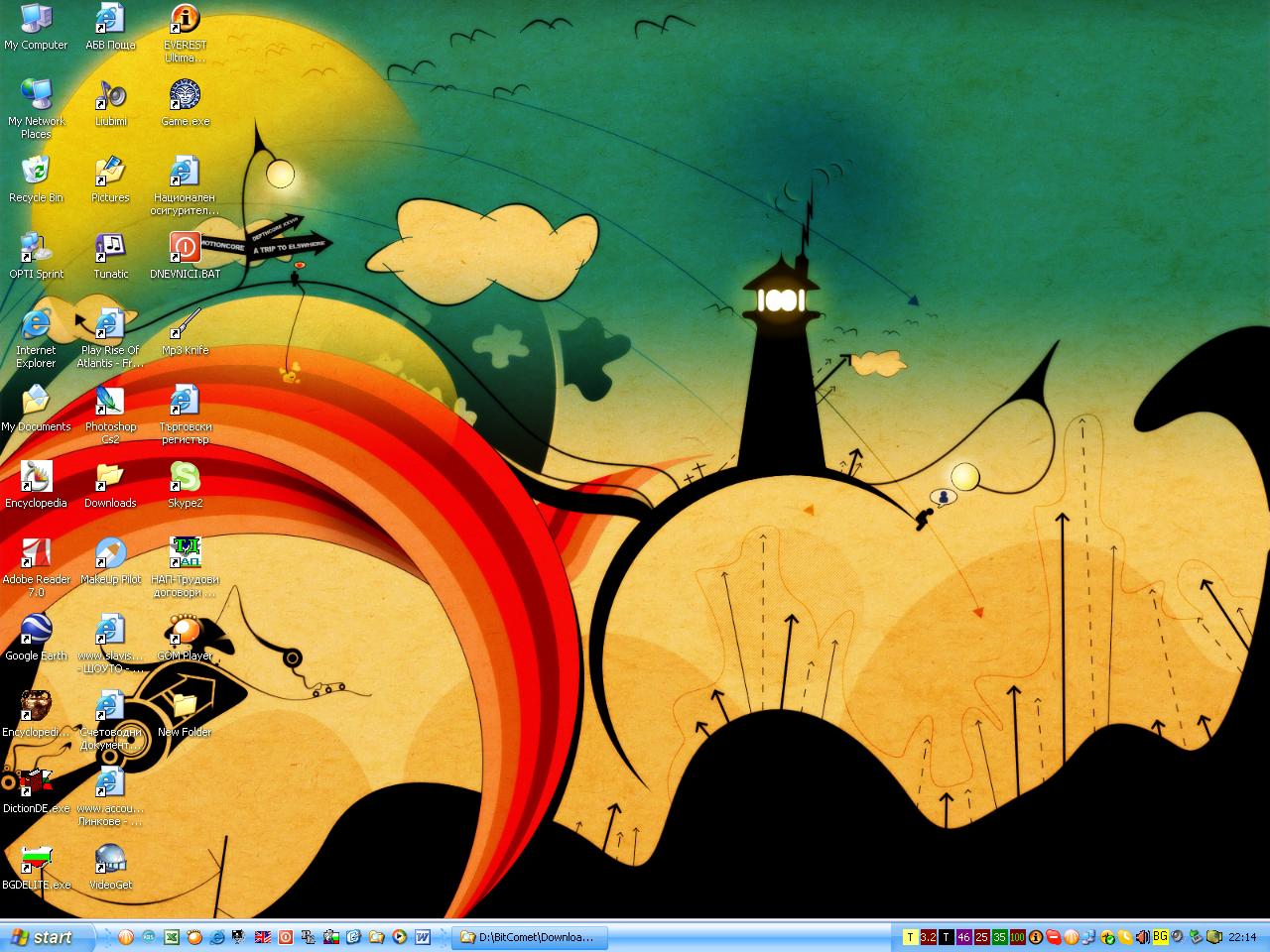Open the My Documents folder icon
Viewport: 1270px width, 952px height.
[x=36, y=410]
